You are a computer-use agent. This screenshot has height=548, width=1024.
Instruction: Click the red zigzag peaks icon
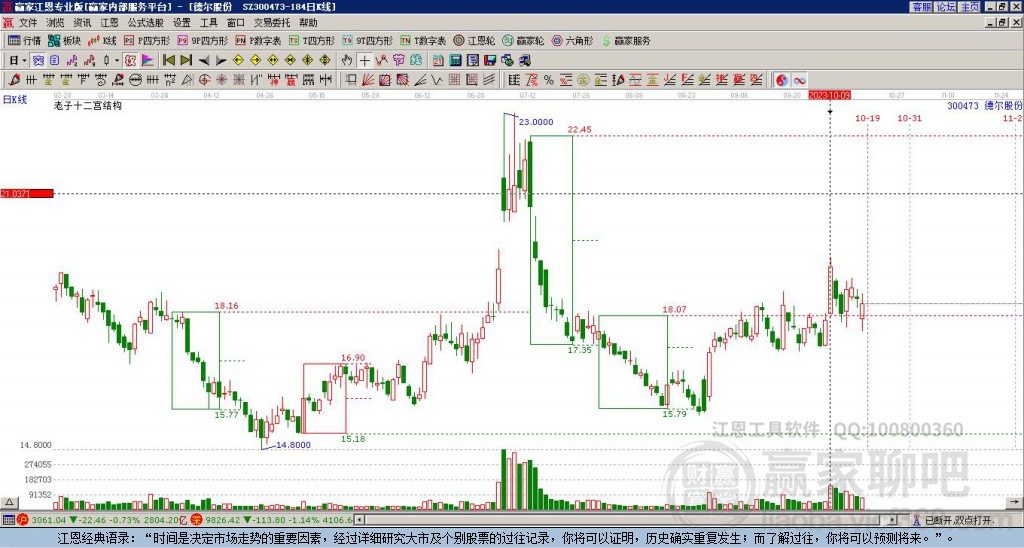[x=381, y=61]
